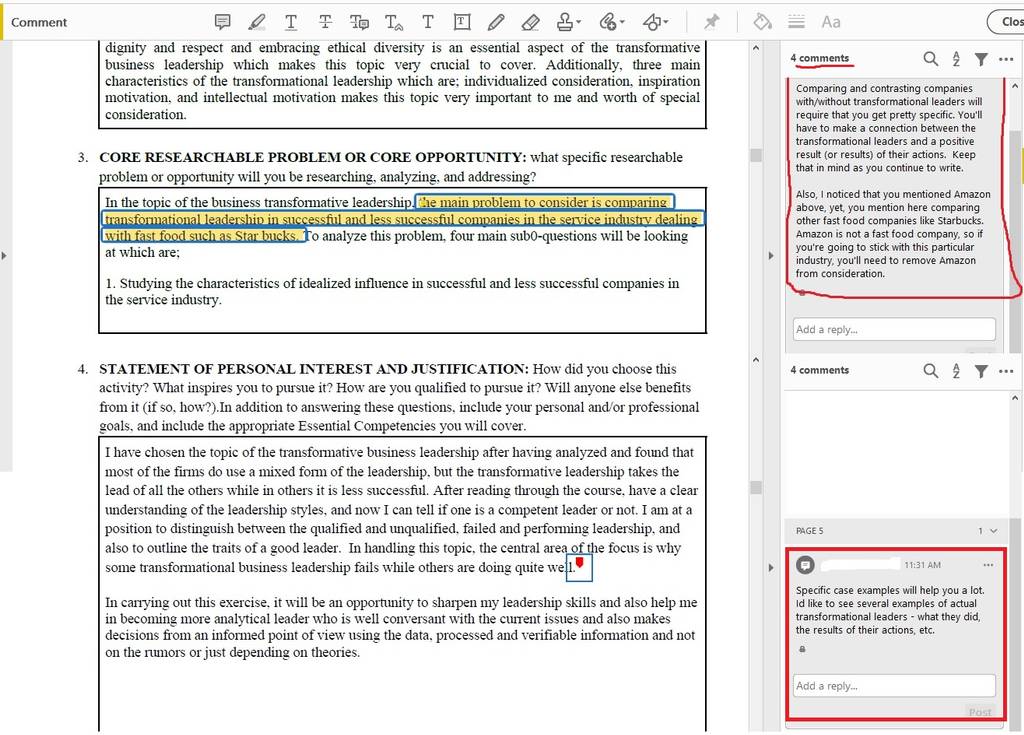Click the upper comments list scroll-up arrow

(x=1015, y=86)
